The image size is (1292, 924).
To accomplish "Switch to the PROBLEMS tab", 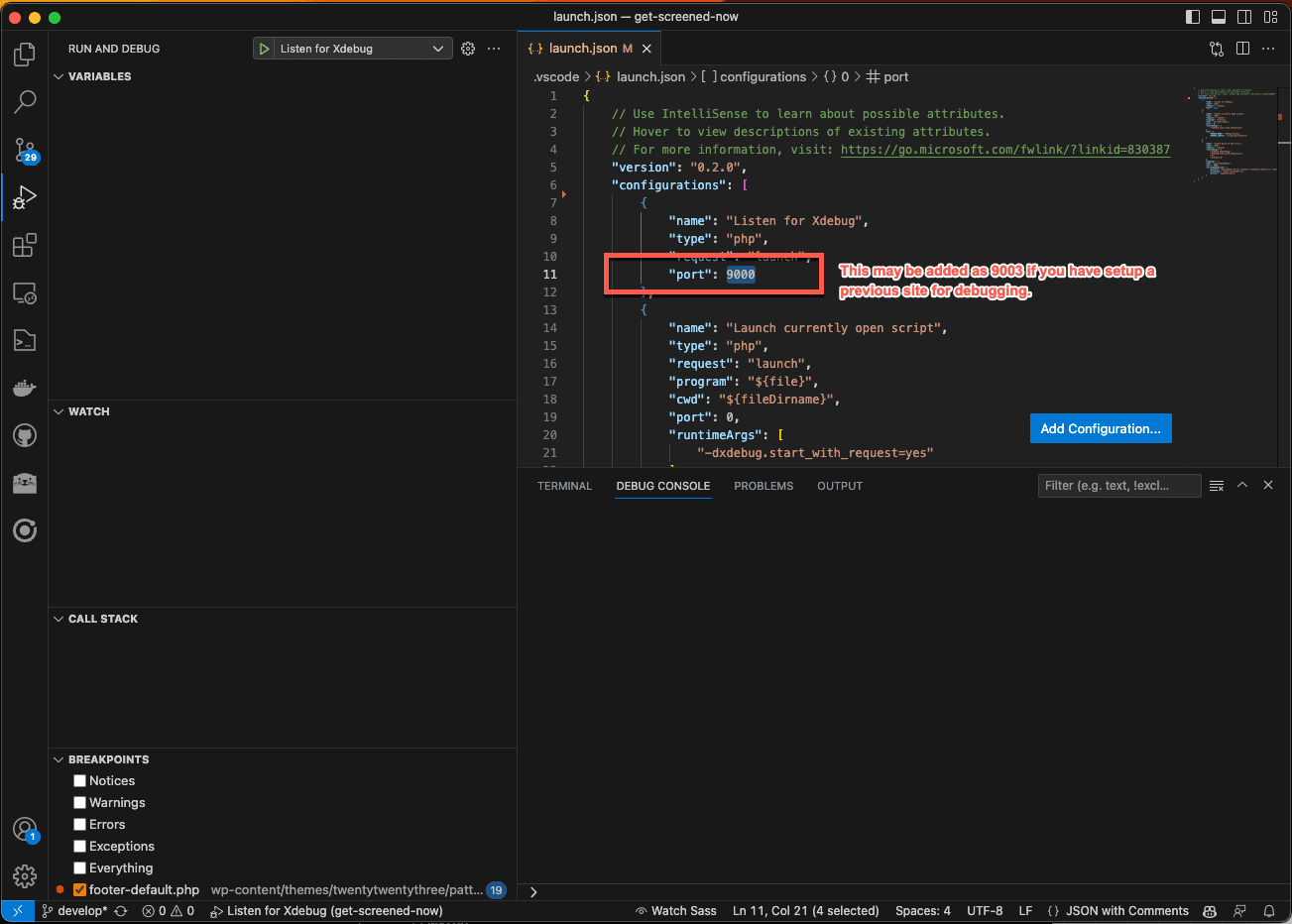I will point(763,486).
